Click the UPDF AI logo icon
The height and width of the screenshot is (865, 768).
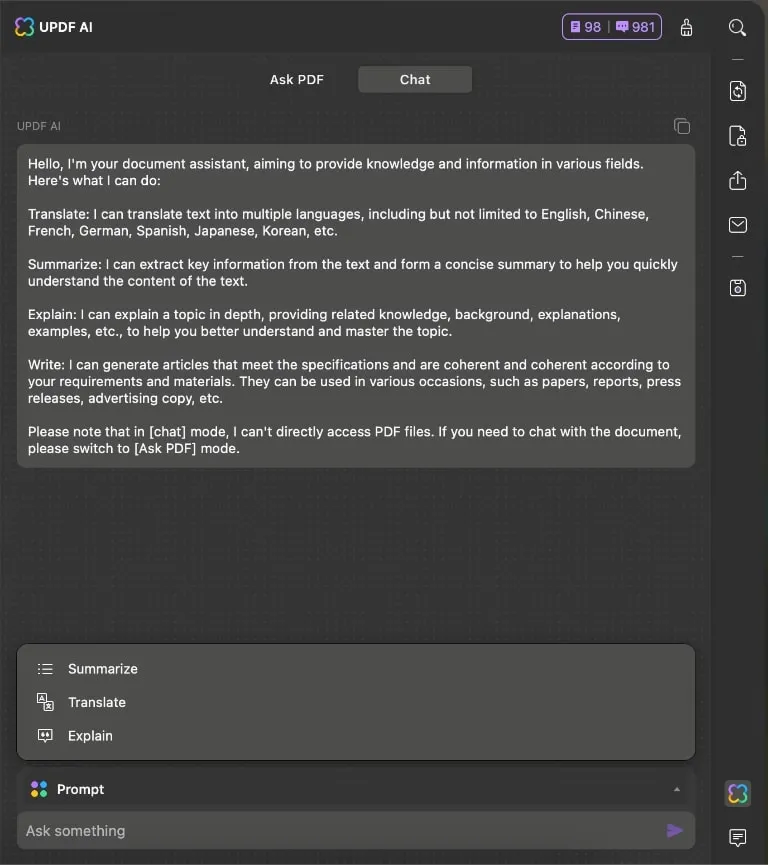tap(24, 26)
